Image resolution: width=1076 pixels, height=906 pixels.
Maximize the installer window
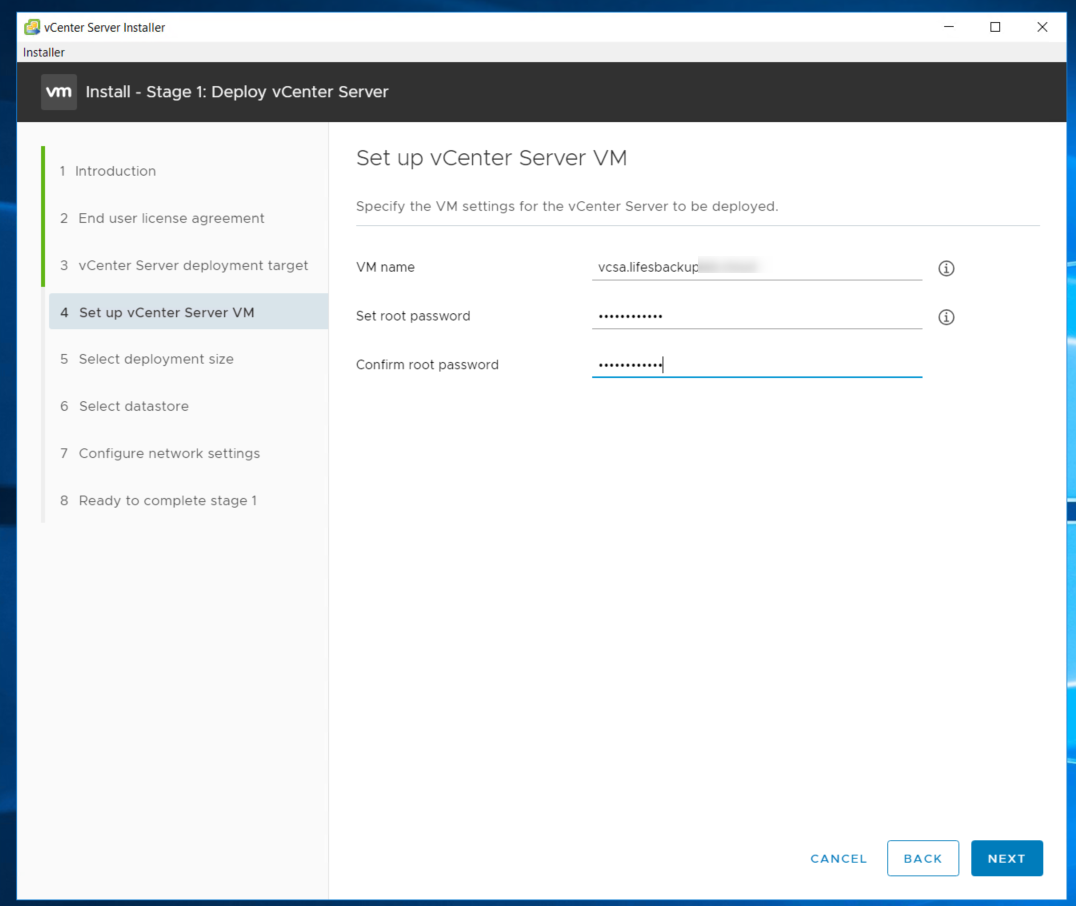pos(995,27)
